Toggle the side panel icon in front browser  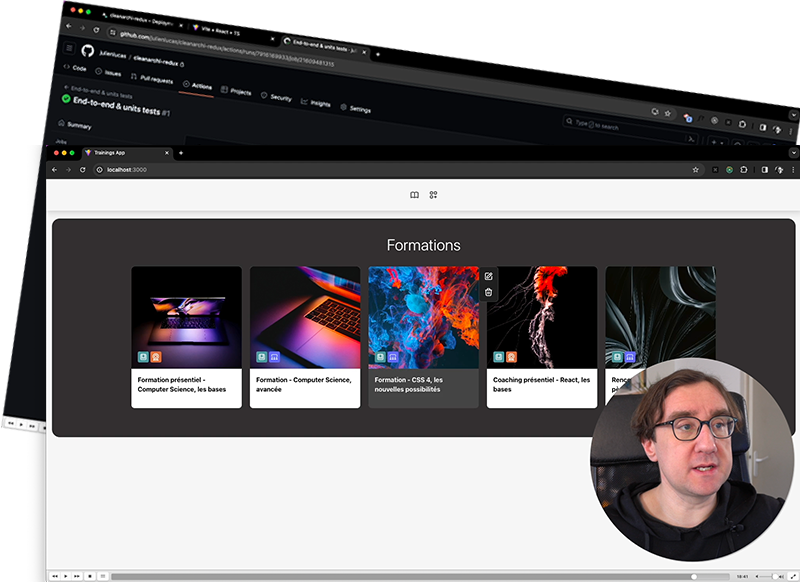(x=764, y=170)
